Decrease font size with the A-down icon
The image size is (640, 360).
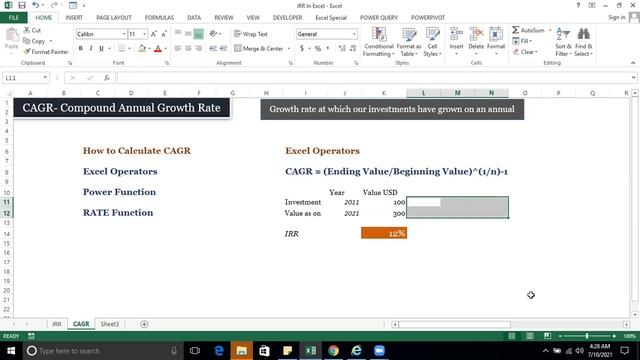pyautogui.click(x=164, y=34)
